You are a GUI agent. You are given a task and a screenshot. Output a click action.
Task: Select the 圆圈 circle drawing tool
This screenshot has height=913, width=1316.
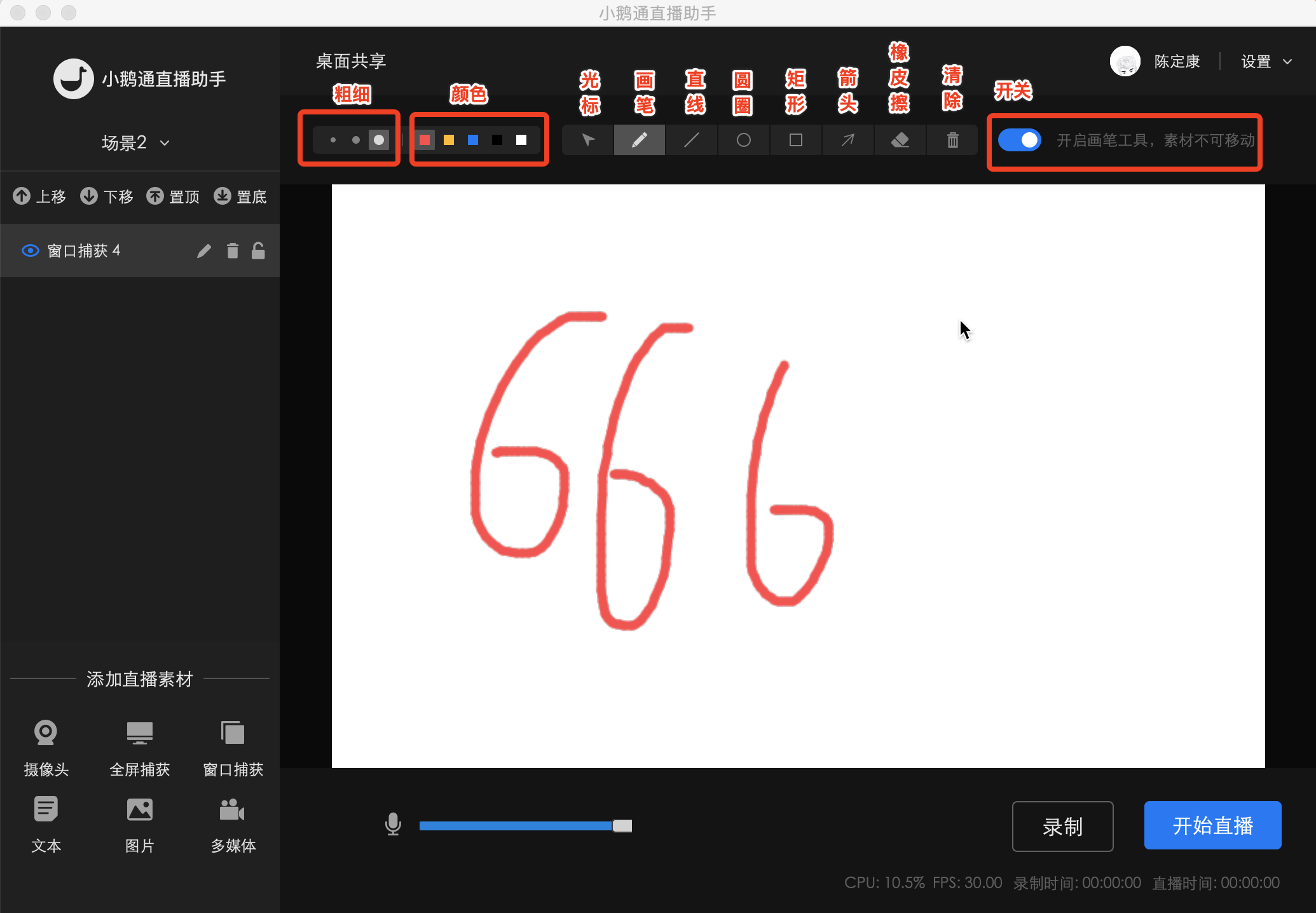tap(743, 140)
